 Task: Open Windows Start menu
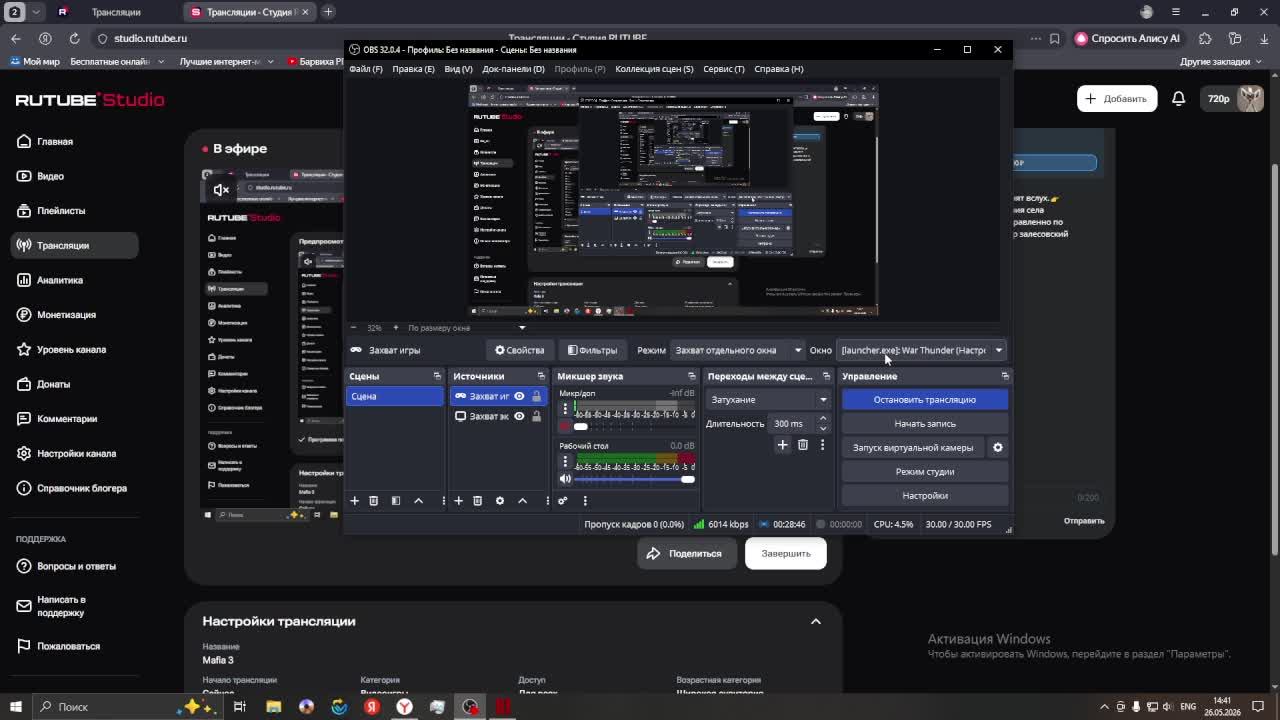(15, 706)
